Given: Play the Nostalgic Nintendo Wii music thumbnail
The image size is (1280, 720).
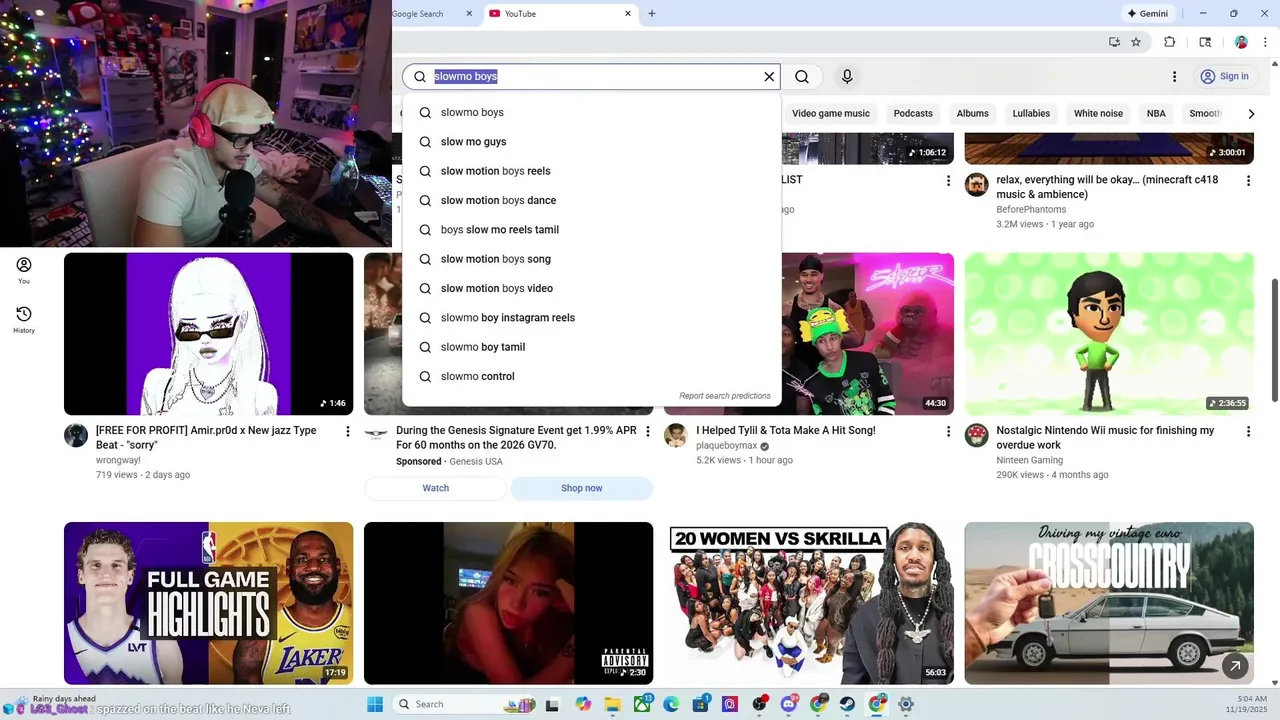Looking at the screenshot, I should [x=1109, y=334].
